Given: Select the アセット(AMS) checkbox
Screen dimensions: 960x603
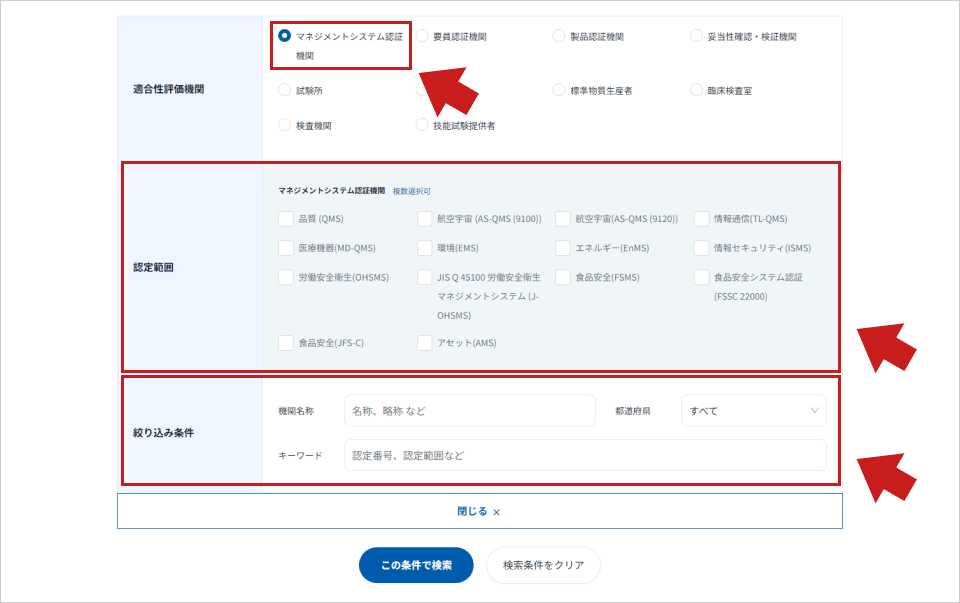Looking at the screenshot, I should click(423, 342).
